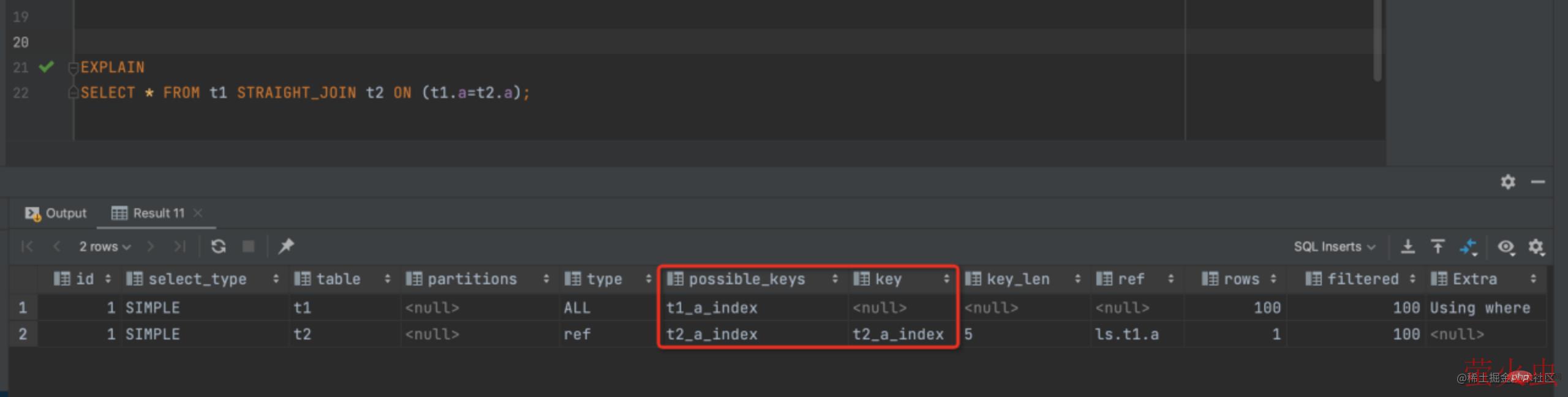The height and width of the screenshot is (397, 1568).
Task: Open the 2 rows page size dropdown
Action: coord(105,247)
